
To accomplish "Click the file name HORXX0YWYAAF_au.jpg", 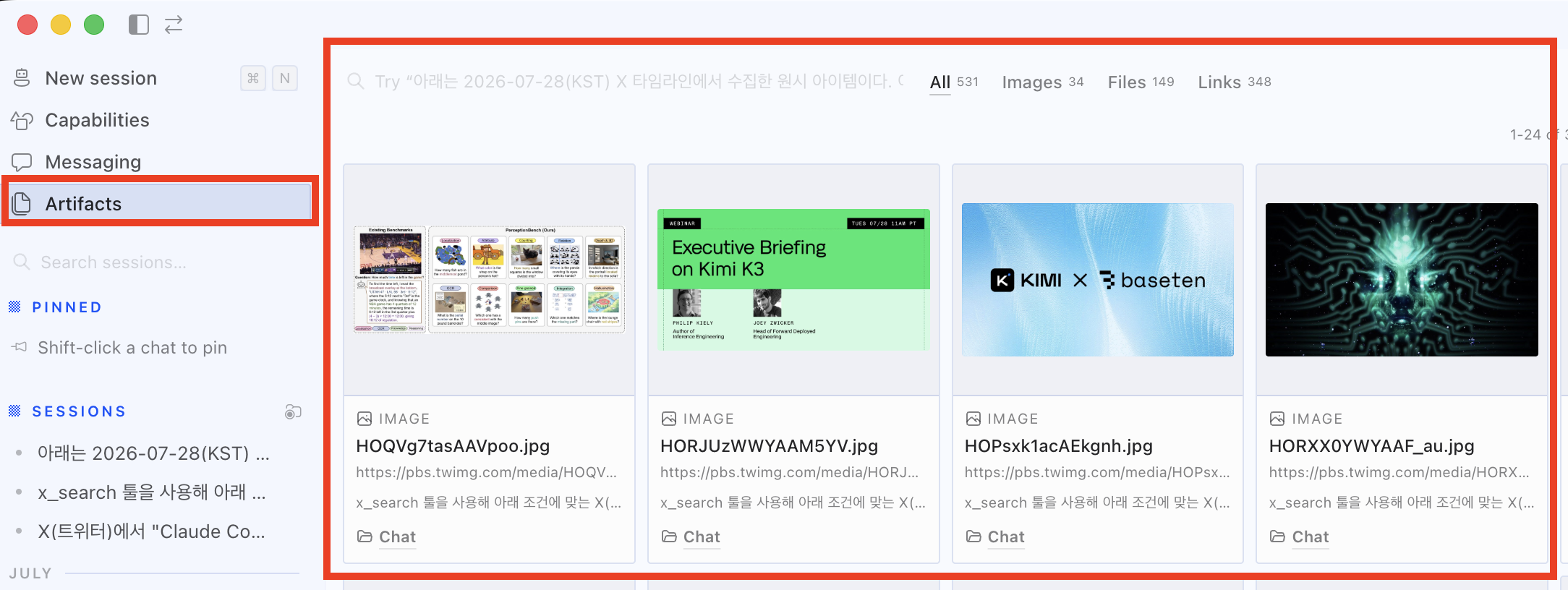I will click(x=1372, y=446).
